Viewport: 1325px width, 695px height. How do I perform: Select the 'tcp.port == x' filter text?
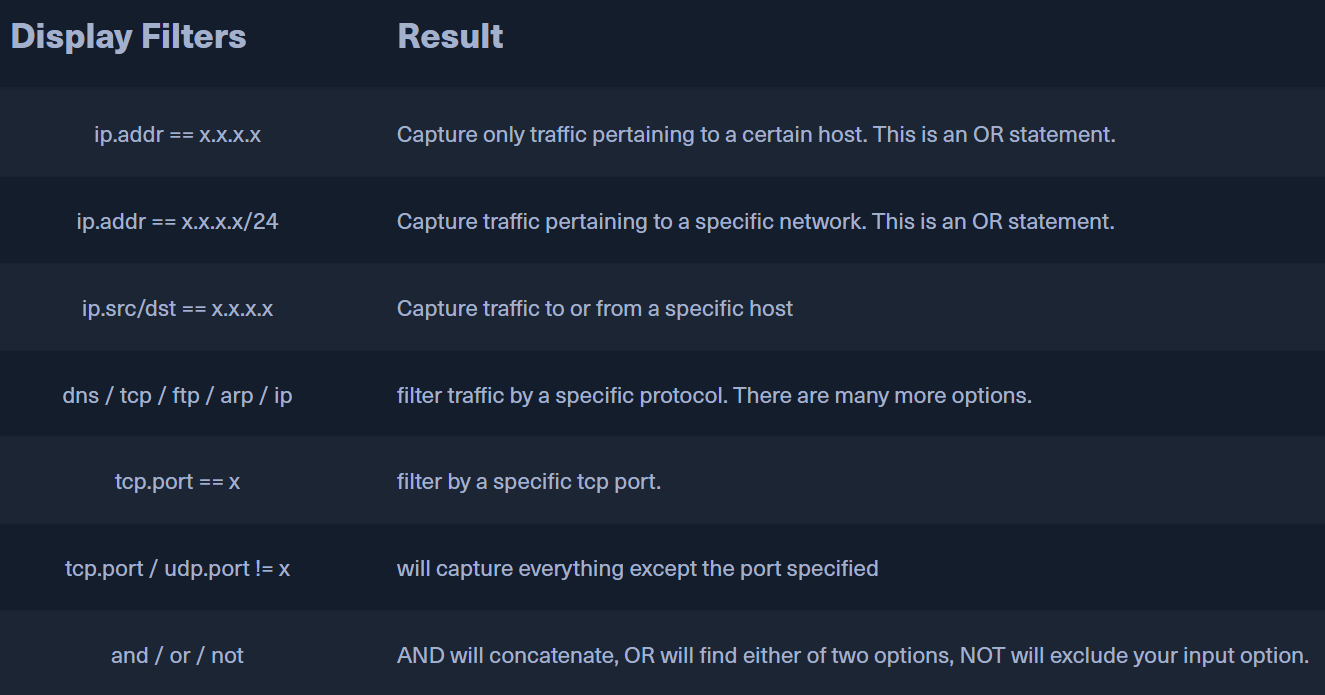(178, 482)
